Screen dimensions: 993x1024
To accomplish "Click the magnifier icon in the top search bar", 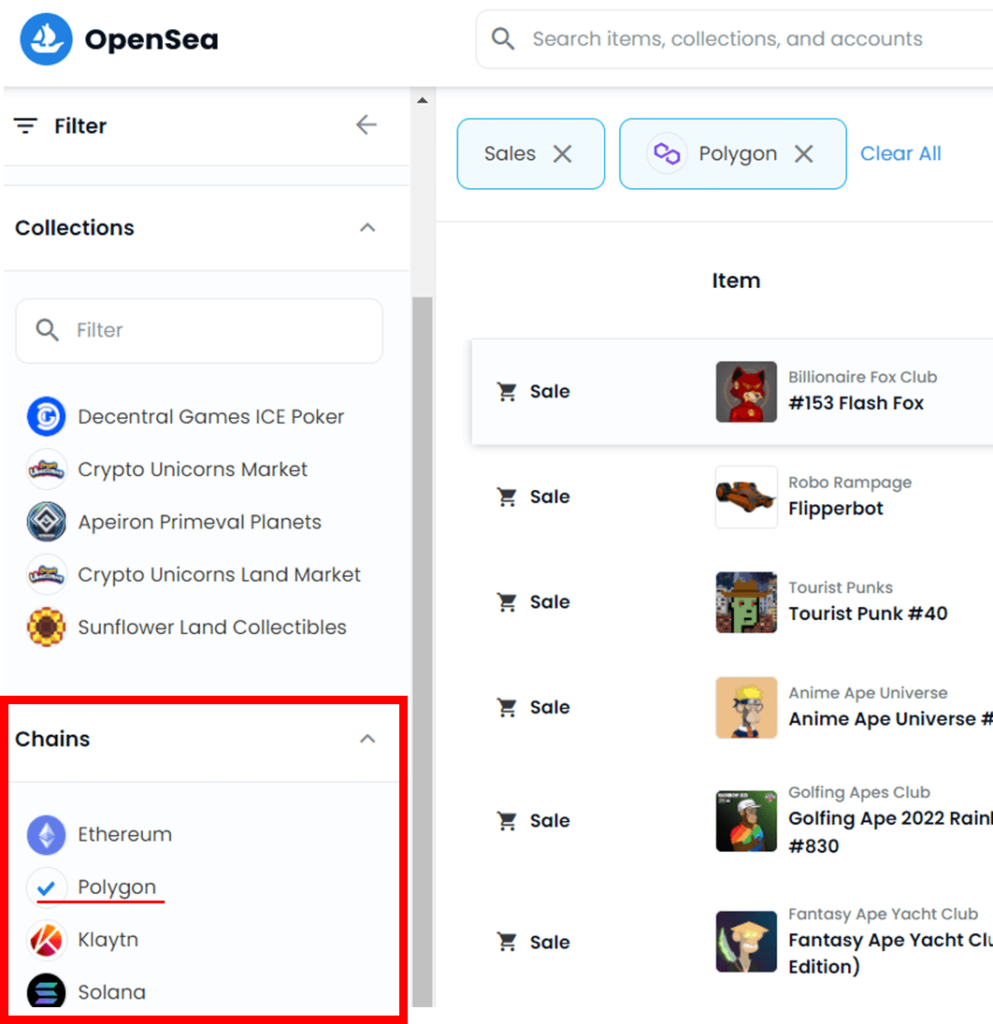I will tap(503, 39).
